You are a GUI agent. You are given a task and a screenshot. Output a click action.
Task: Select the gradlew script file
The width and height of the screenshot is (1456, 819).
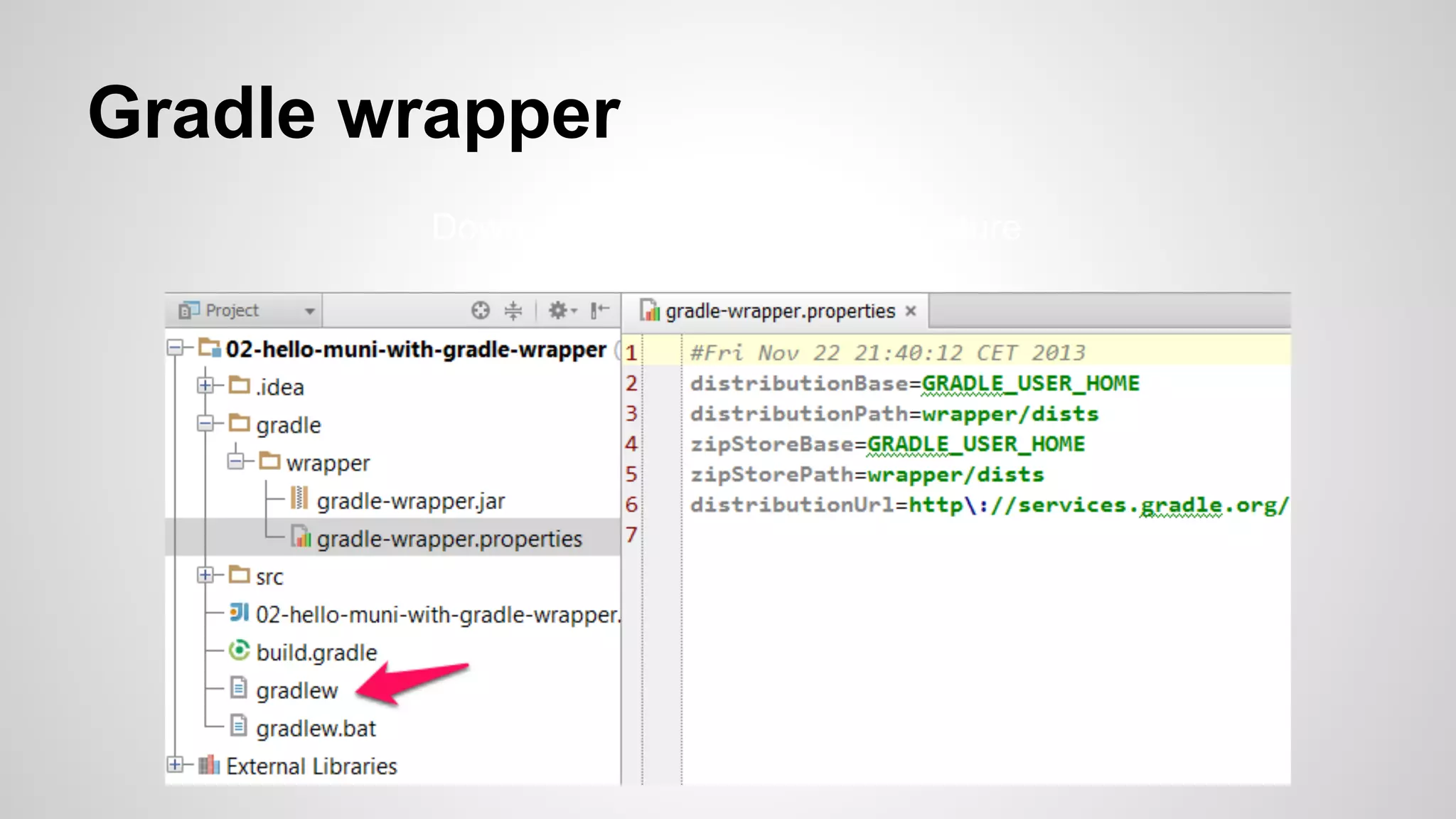tap(297, 691)
